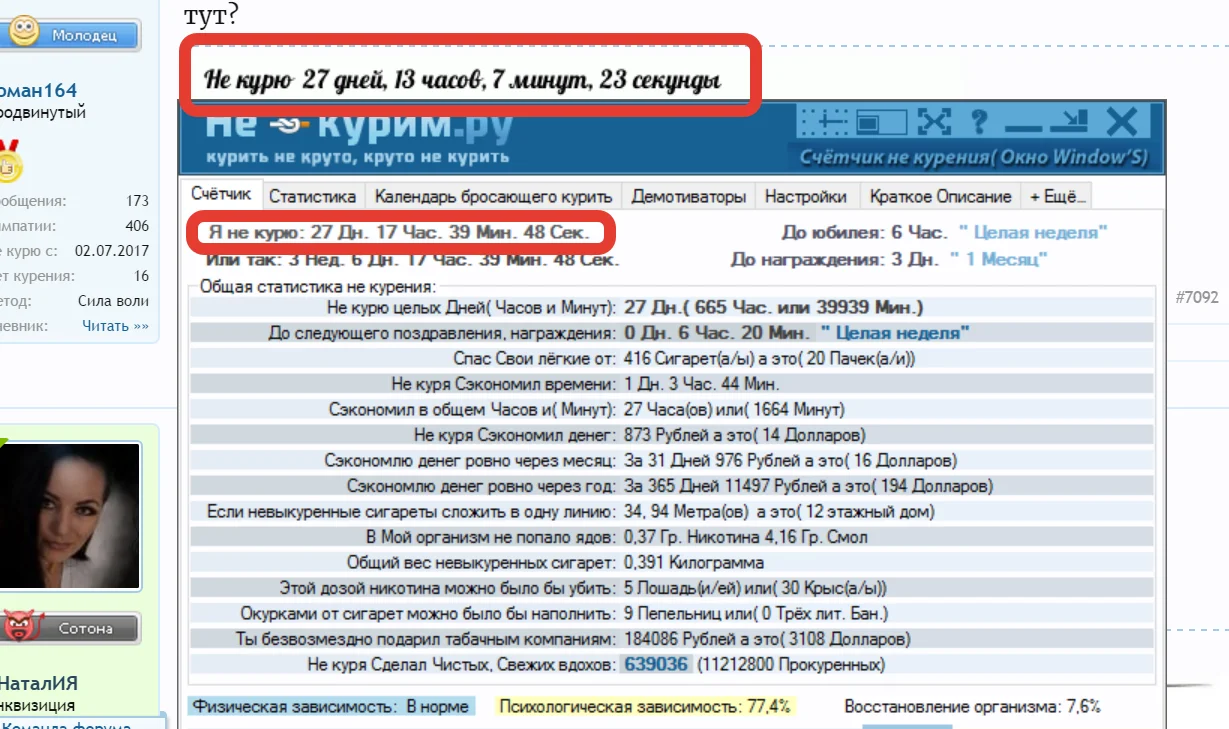Image resolution: width=1229 pixels, height=729 pixels.
Task: Click the Молодец reputation button
Action: [70, 34]
